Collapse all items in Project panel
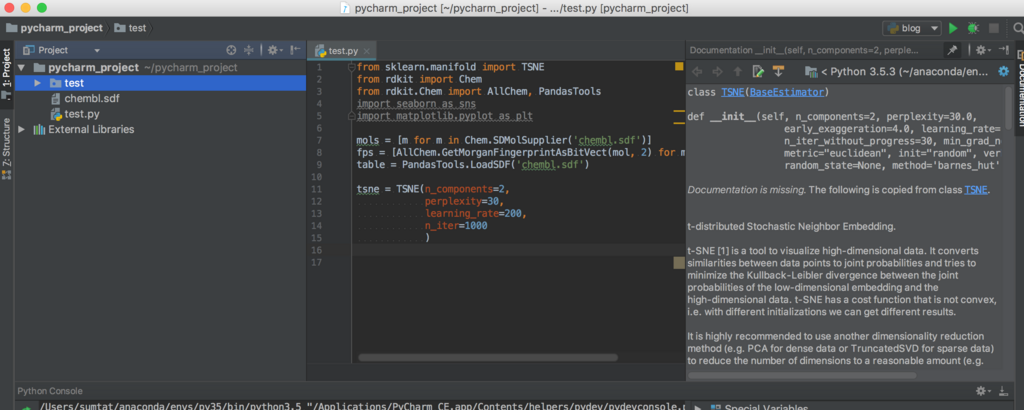 tap(248, 50)
